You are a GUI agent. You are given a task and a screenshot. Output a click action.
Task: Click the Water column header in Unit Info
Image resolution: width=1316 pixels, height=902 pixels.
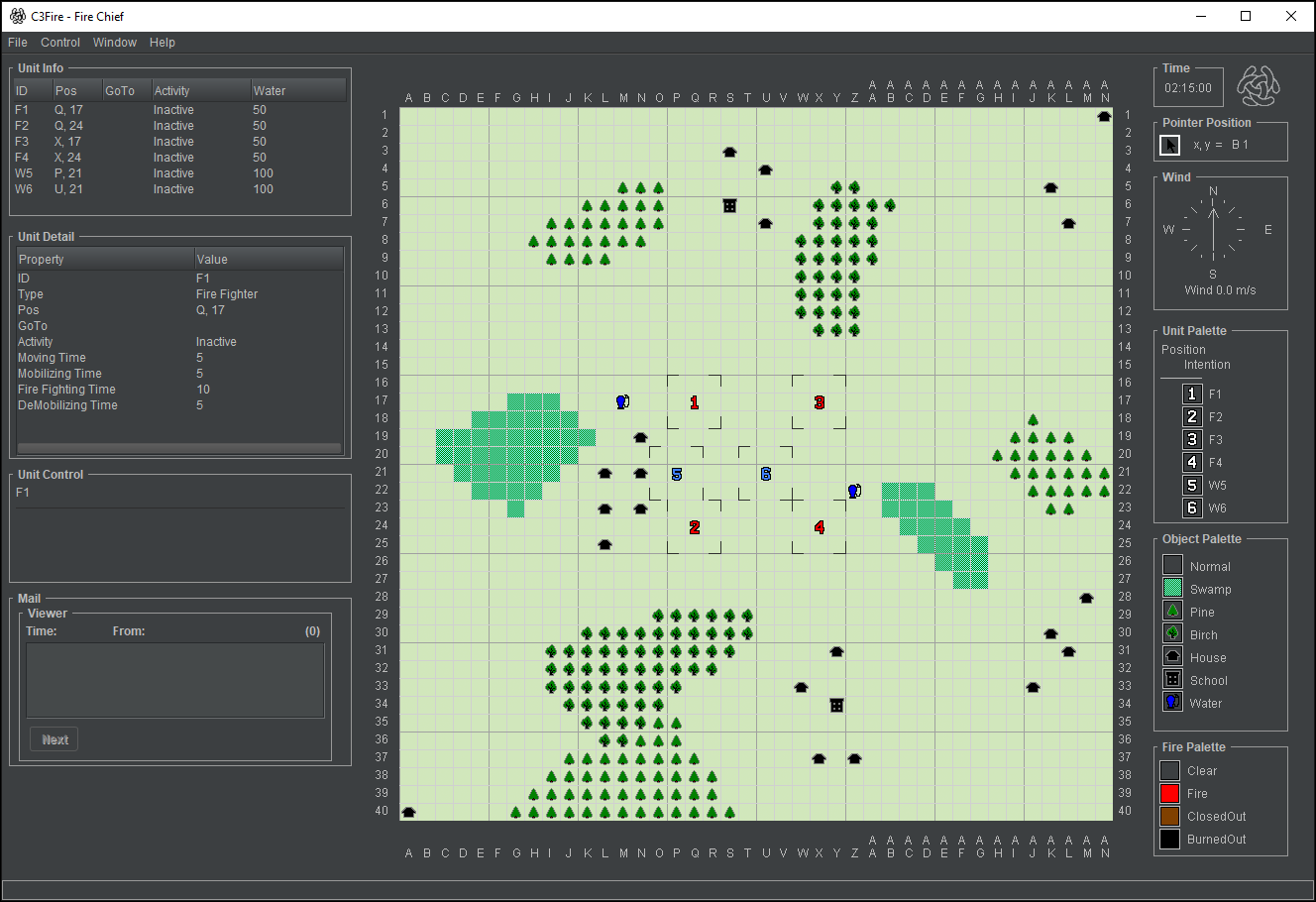(x=298, y=90)
